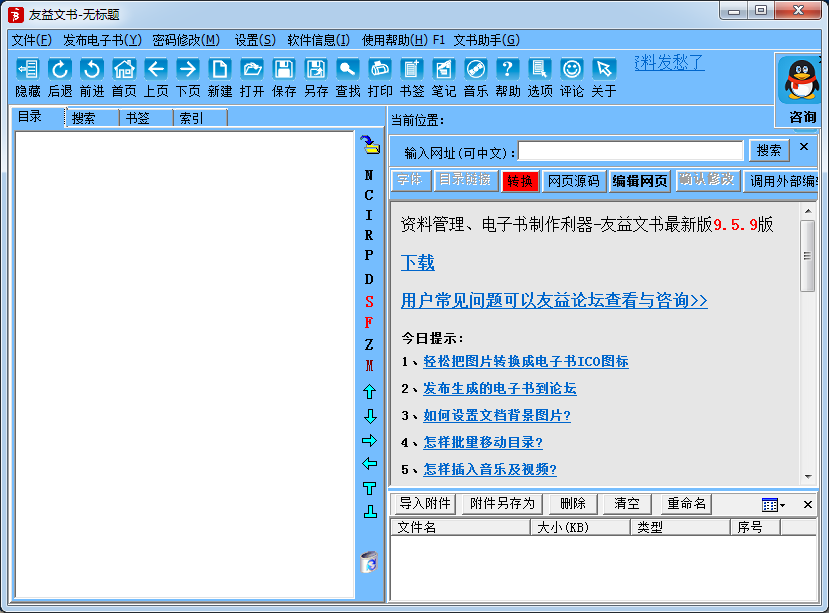Click the N letter in vertical toolbar
This screenshot has width=829, height=613.
[369, 175]
